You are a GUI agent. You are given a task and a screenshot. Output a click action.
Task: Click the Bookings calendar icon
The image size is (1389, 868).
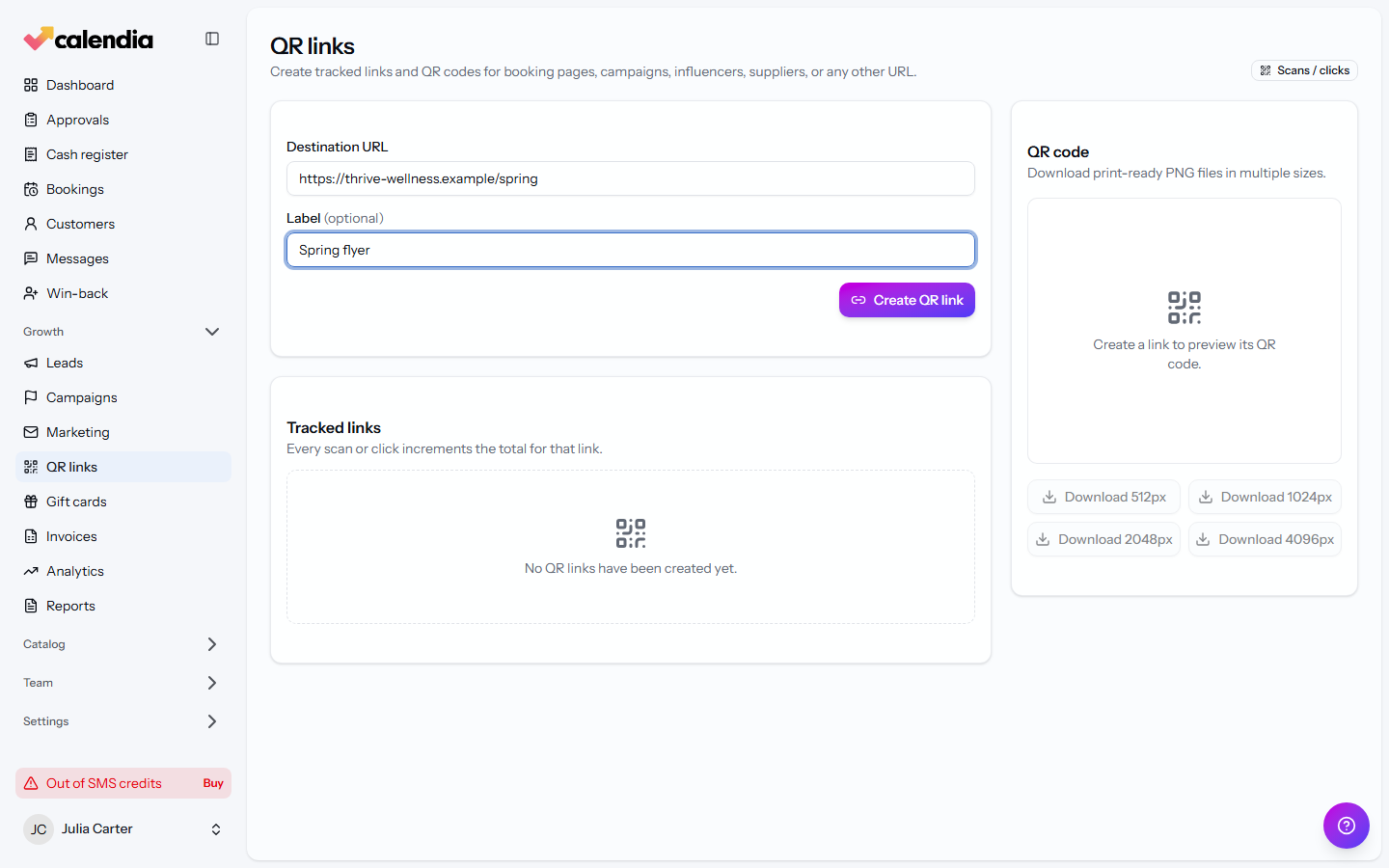coord(31,189)
